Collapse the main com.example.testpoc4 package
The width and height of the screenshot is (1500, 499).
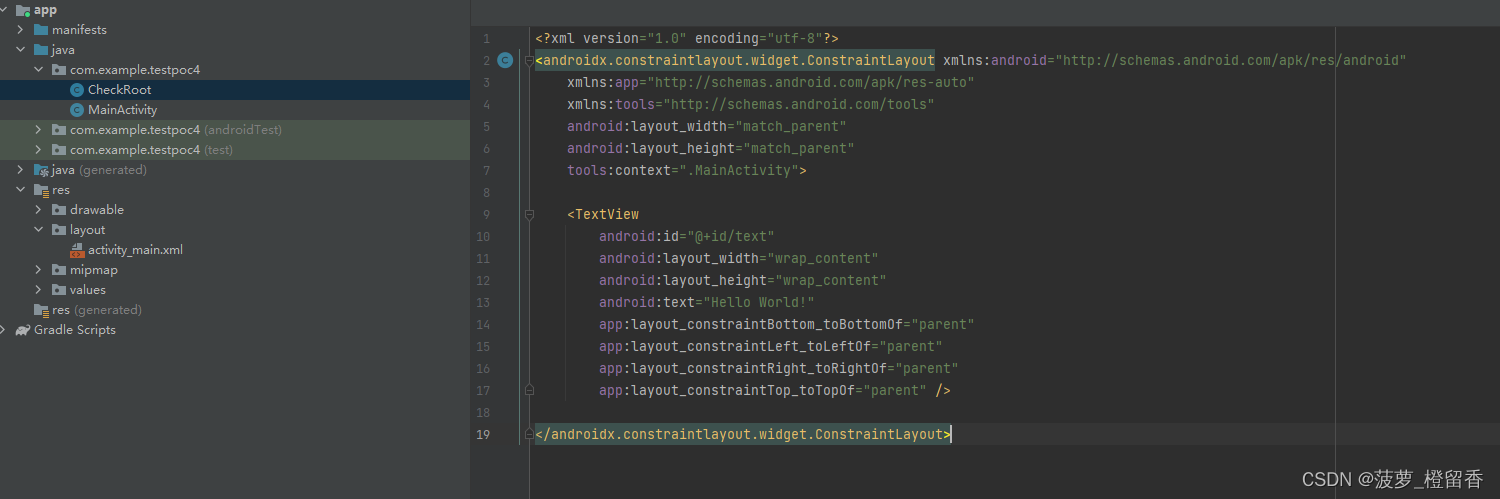(39, 70)
